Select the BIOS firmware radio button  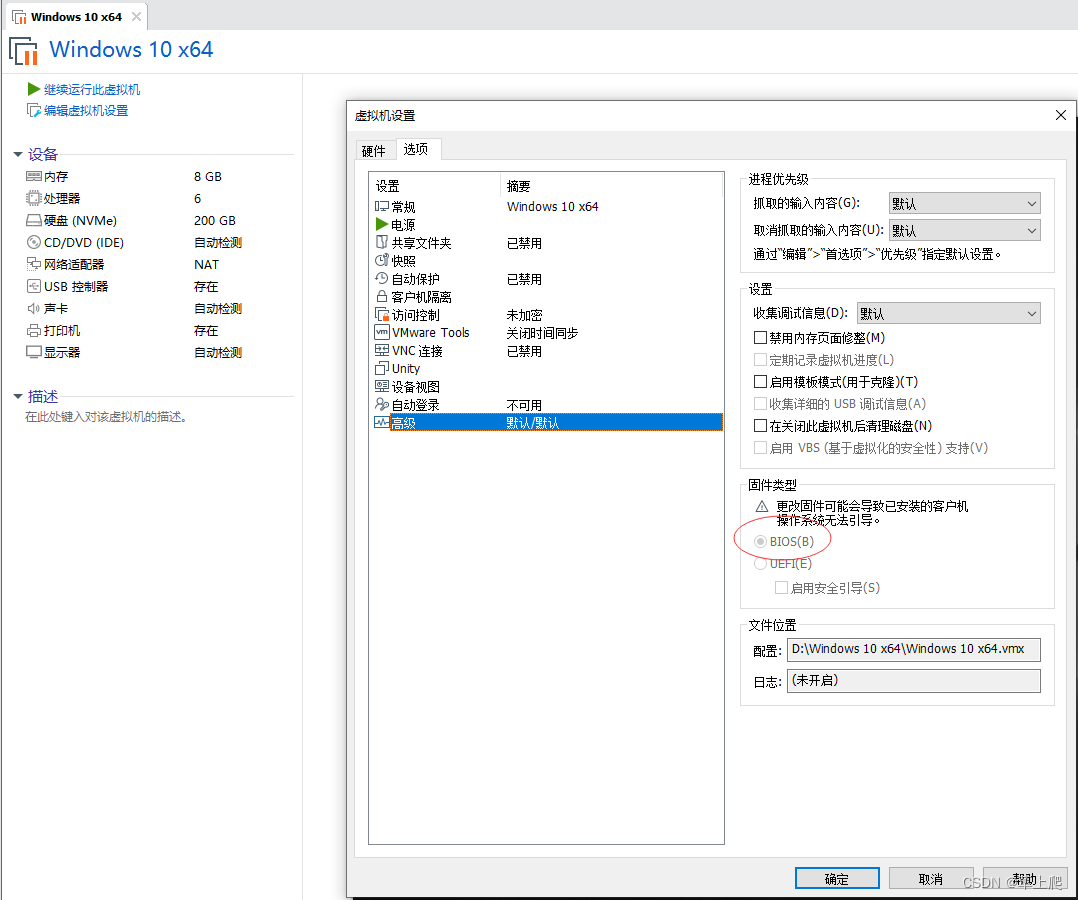pos(760,540)
